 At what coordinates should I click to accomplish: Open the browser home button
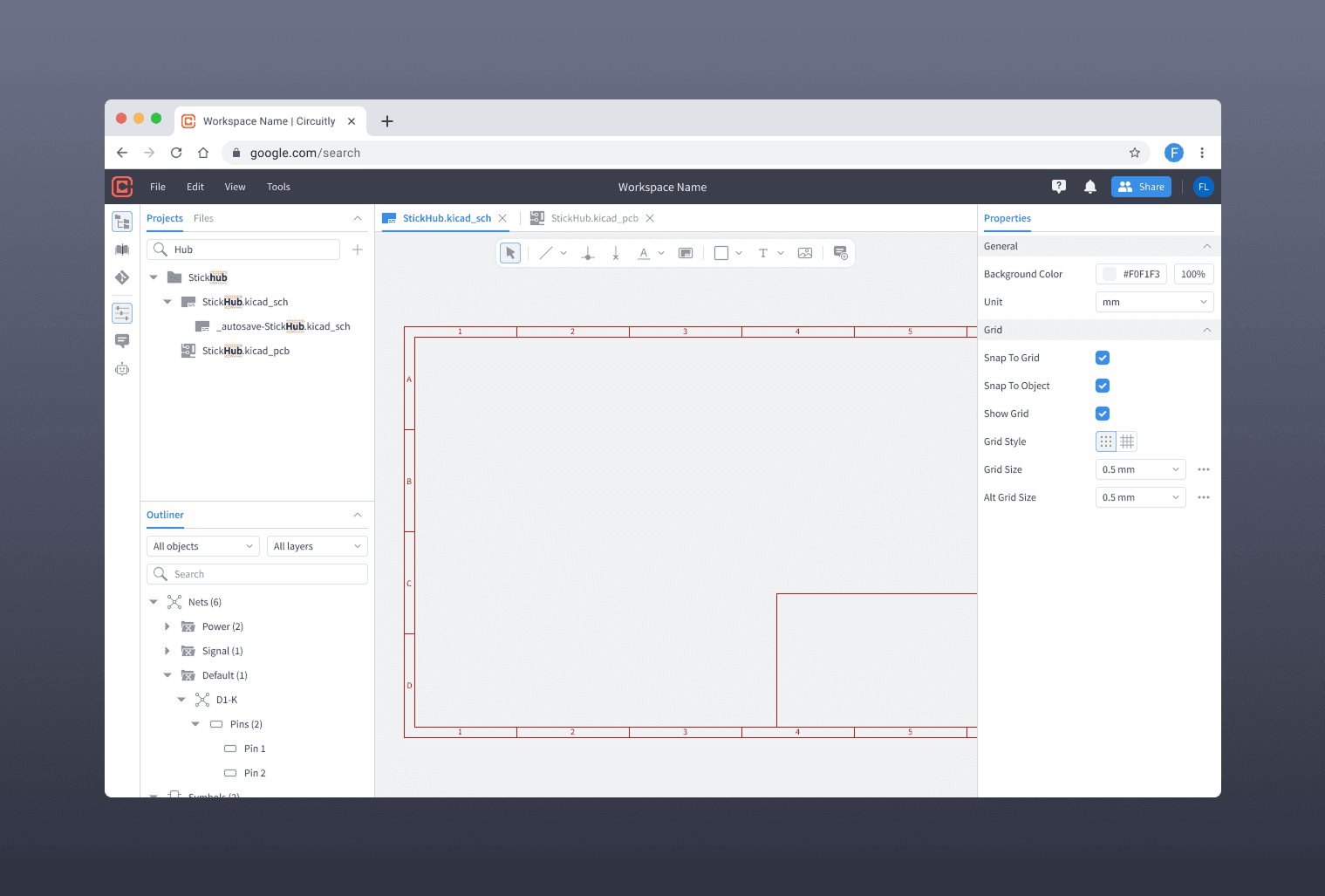pos(203,153)
